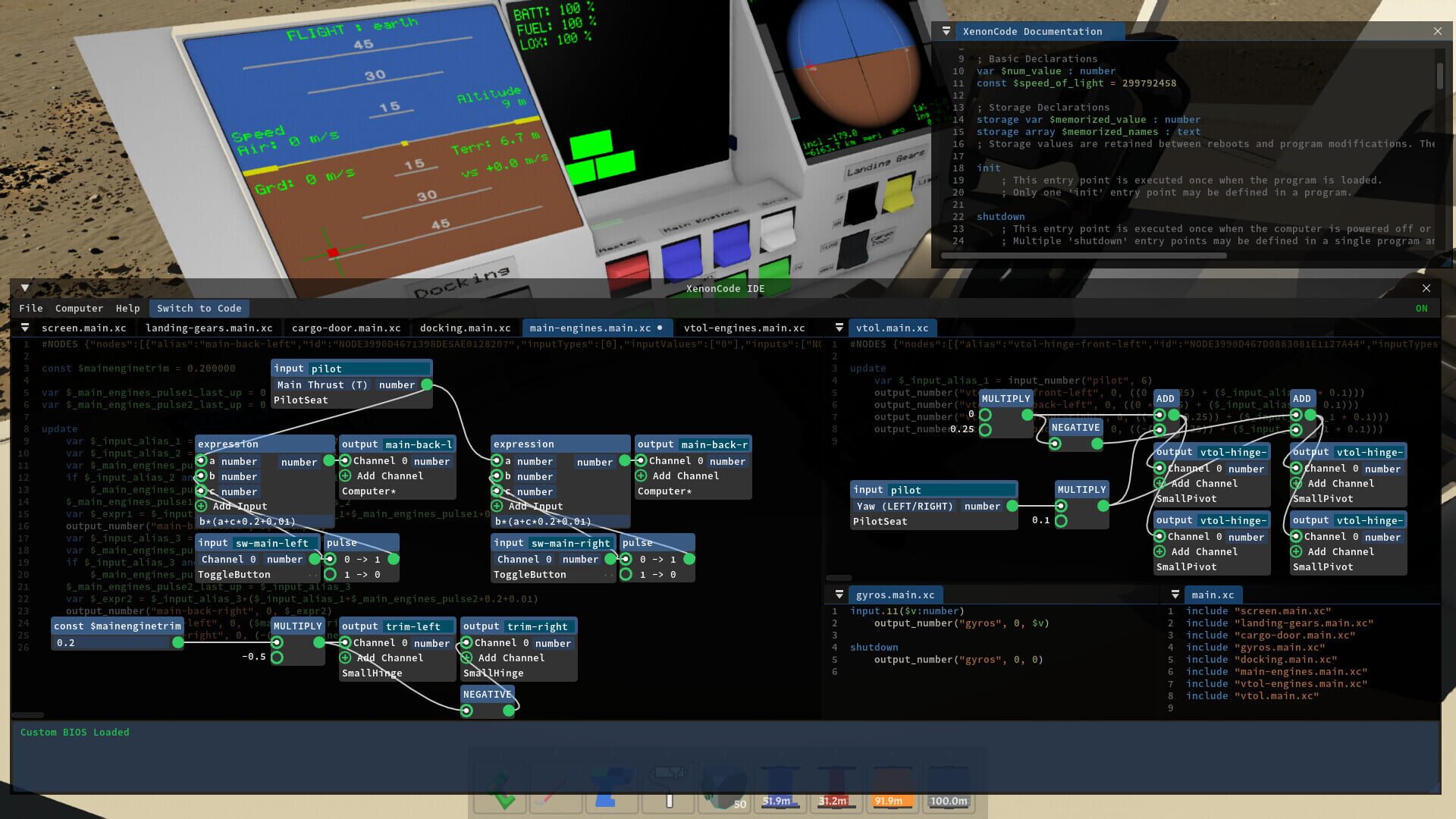The image size is (1456, 819).
Task: Click the Switch to Code button
Action: coord(199,309)
